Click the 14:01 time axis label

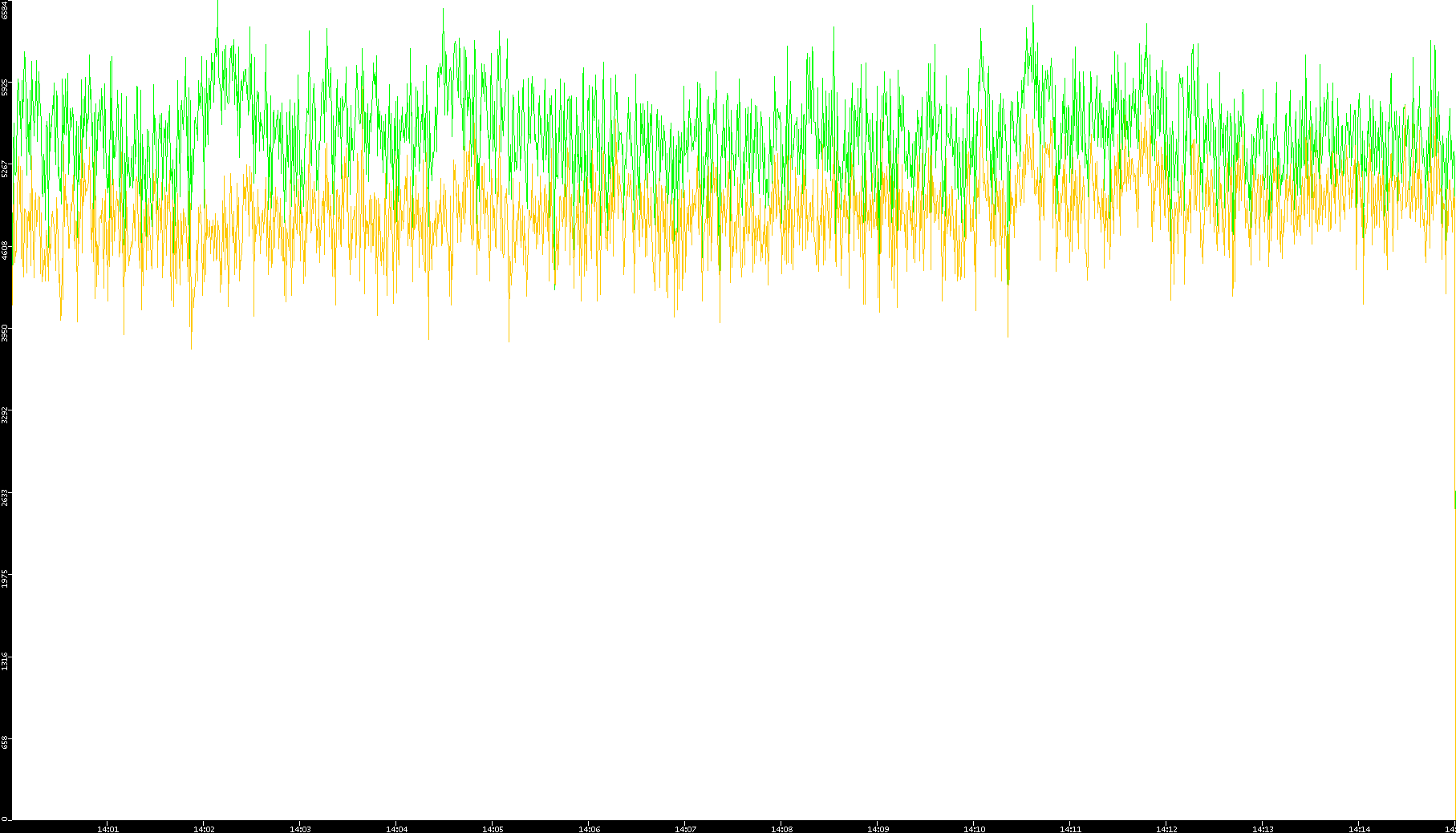pyautogui.click(x=107, y=829)
